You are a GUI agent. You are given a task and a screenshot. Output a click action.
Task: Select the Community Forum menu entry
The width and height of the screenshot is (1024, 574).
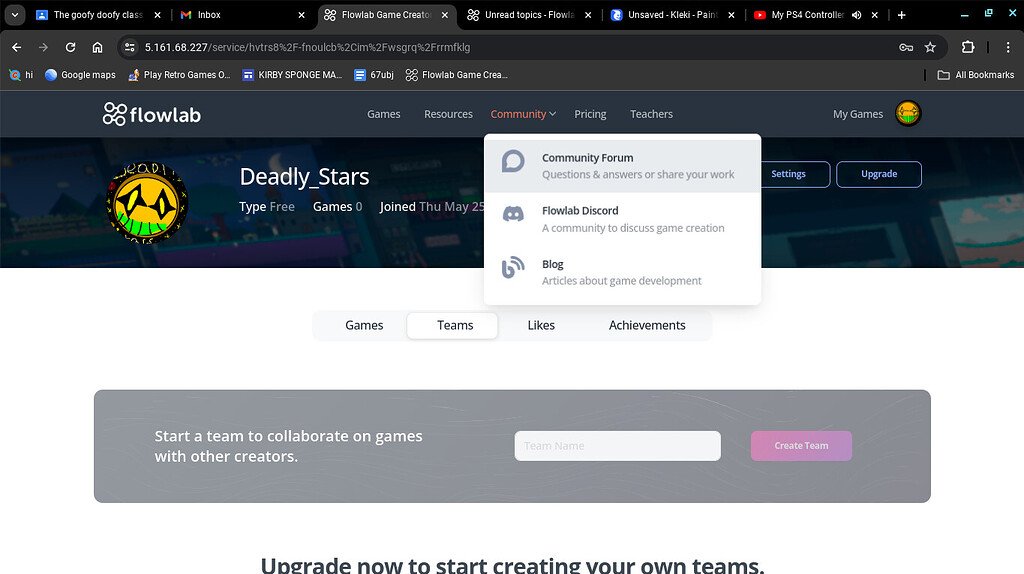(x=622, y=166)
